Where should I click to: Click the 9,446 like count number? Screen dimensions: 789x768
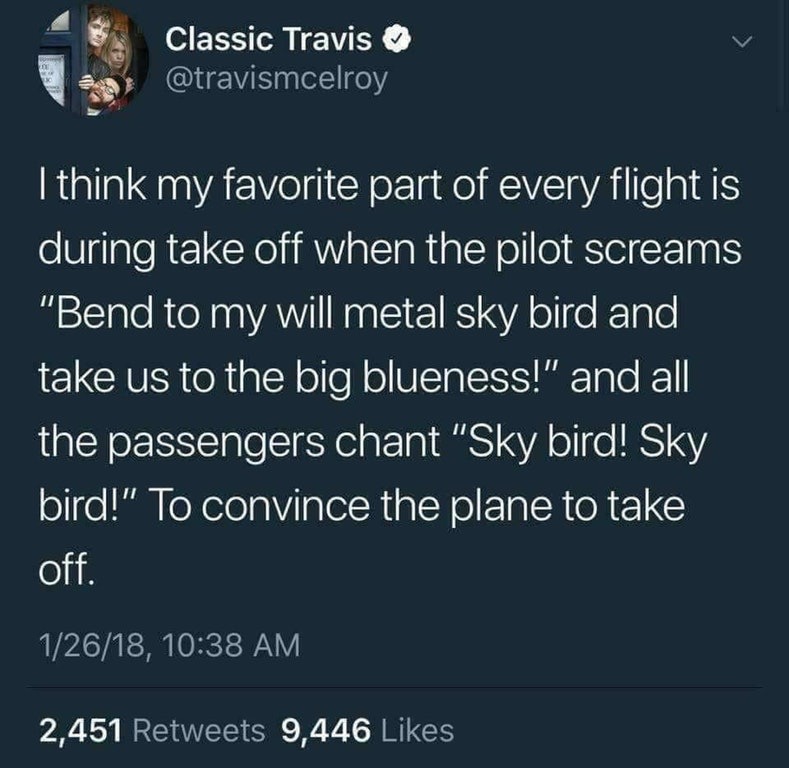[326, 730]
